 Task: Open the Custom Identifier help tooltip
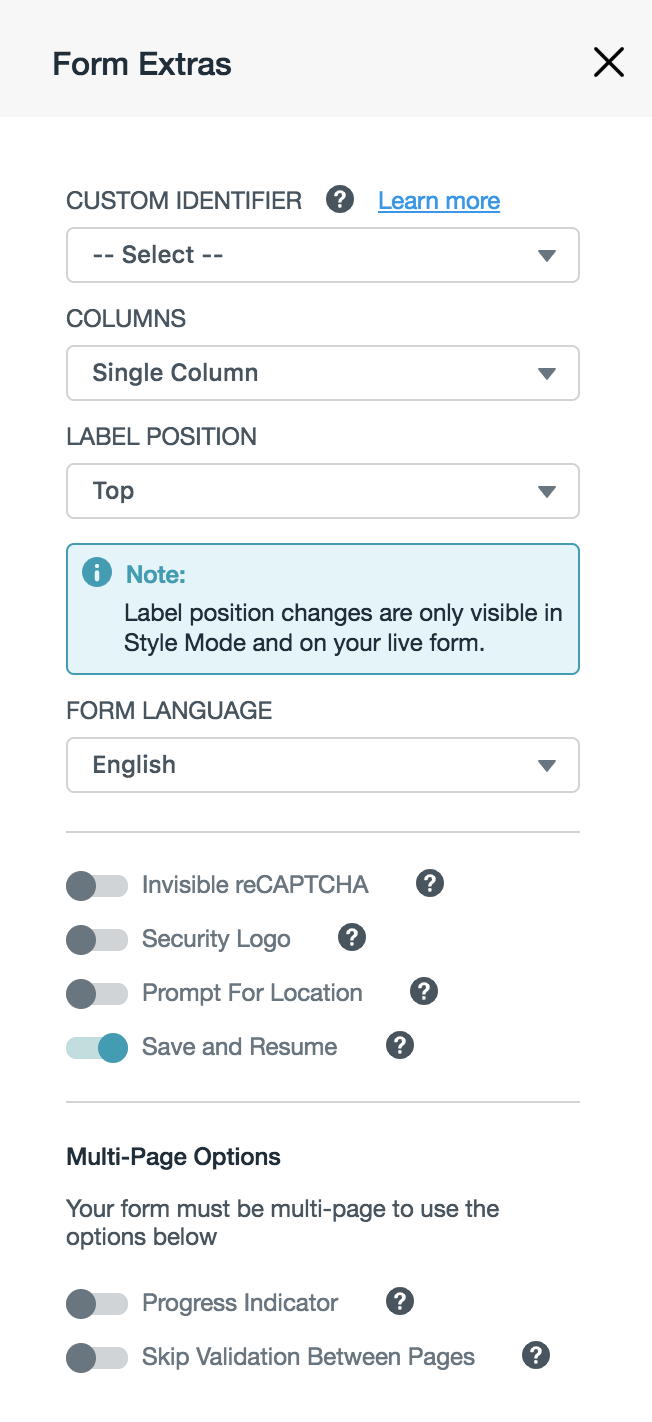click(x=339, y=200)
